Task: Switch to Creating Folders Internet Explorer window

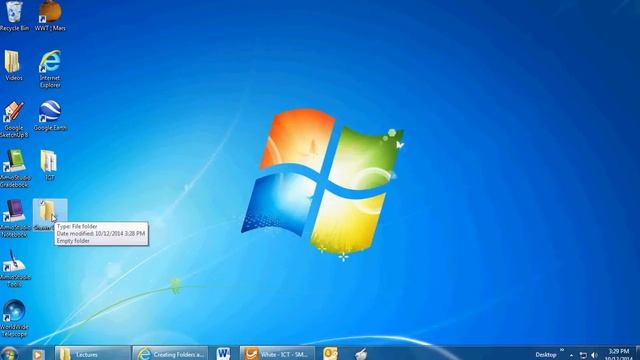Action: 170,354
